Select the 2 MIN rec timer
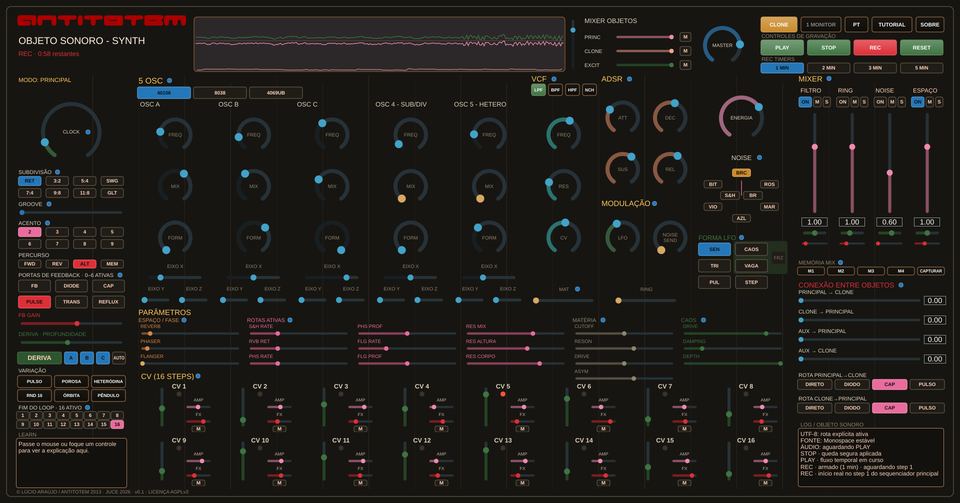This screenshot has width=960, height=503. (828, 68)
